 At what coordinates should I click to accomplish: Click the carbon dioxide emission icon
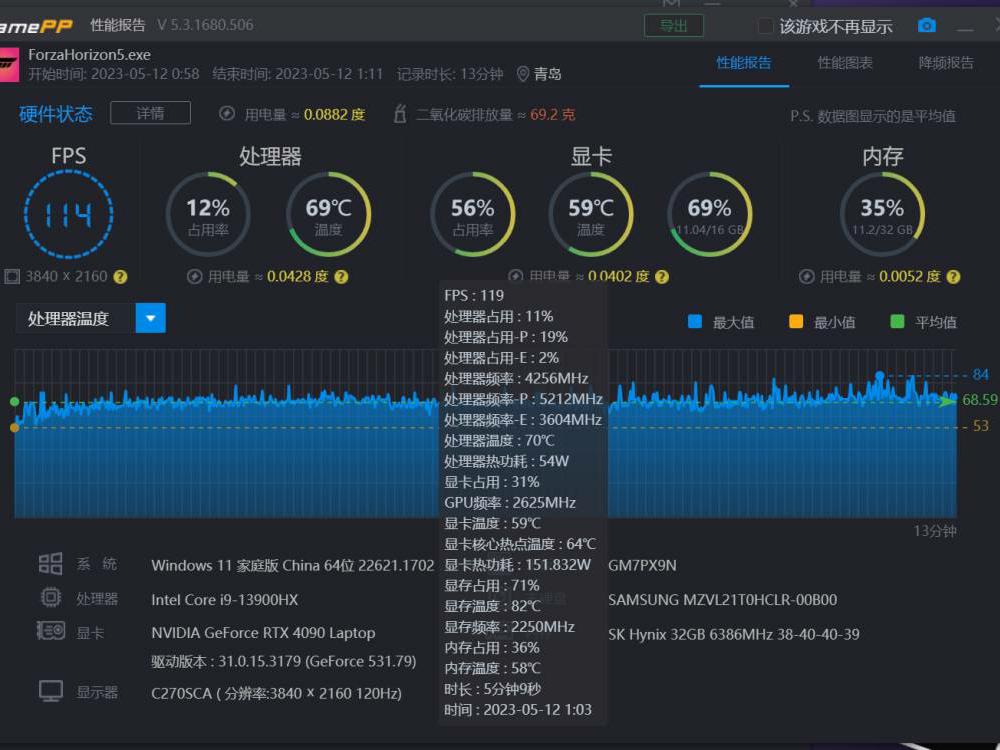[x=400, y=114]
